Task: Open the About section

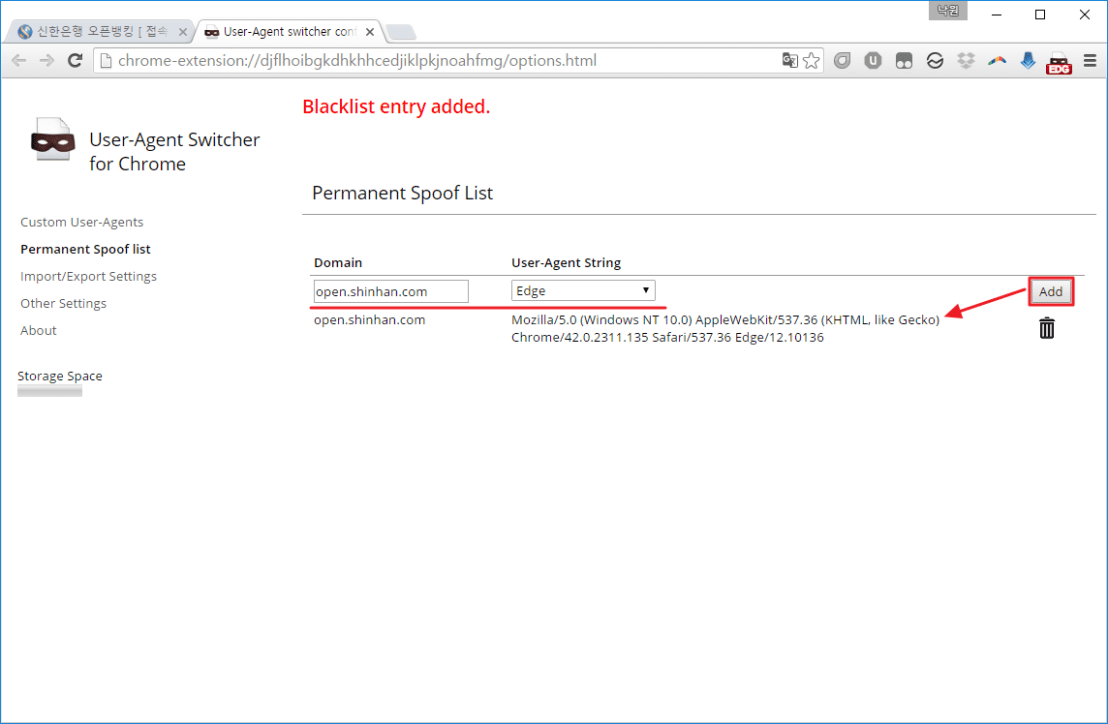Action: (38, 330)
